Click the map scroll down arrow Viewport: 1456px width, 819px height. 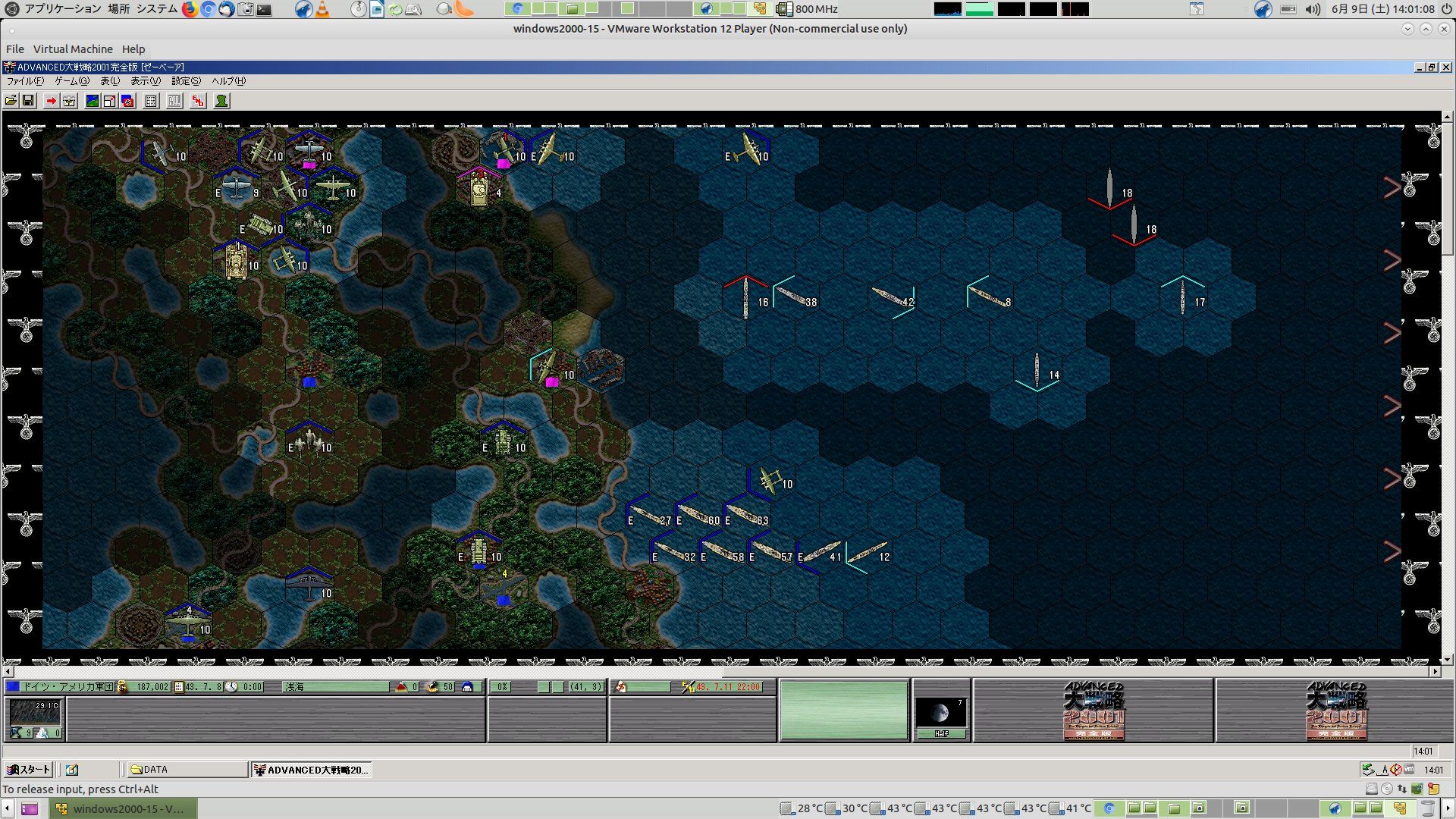1447,660
